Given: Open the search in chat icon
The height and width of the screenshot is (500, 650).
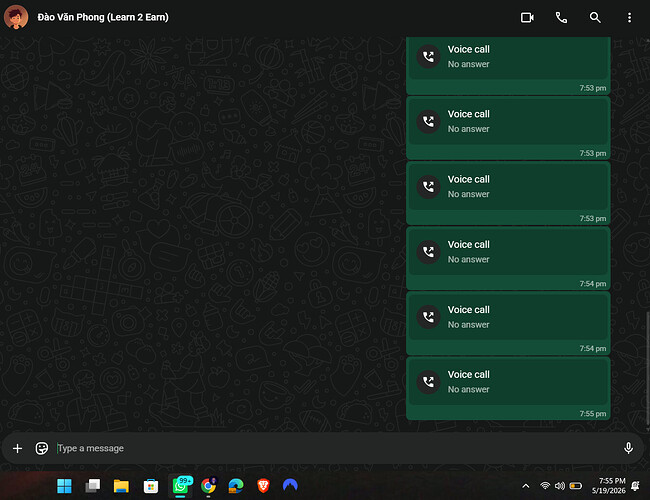Looking at the screenshot, I should [595, 17].
